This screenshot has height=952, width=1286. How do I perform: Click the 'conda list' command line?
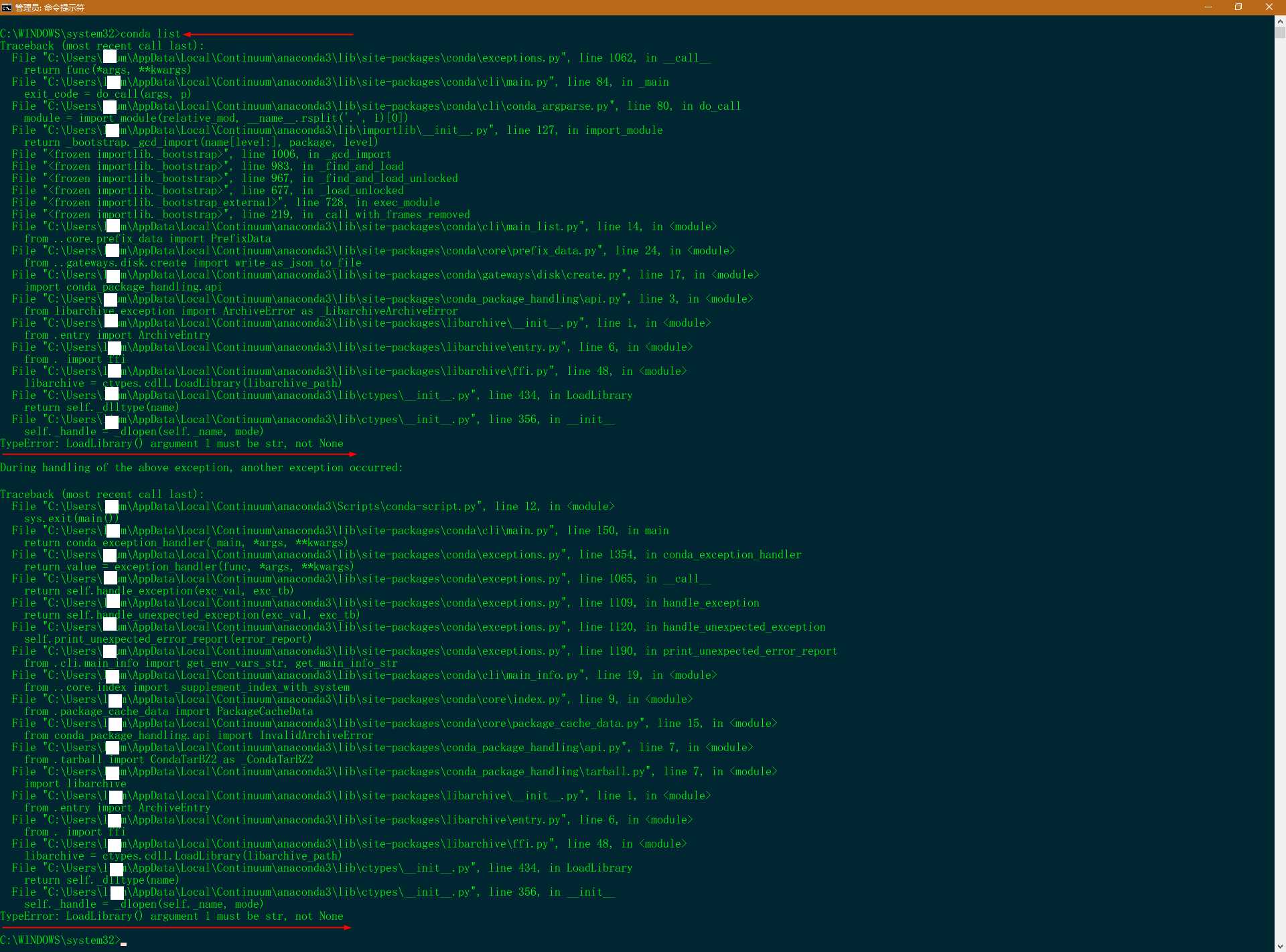(90, 33)
